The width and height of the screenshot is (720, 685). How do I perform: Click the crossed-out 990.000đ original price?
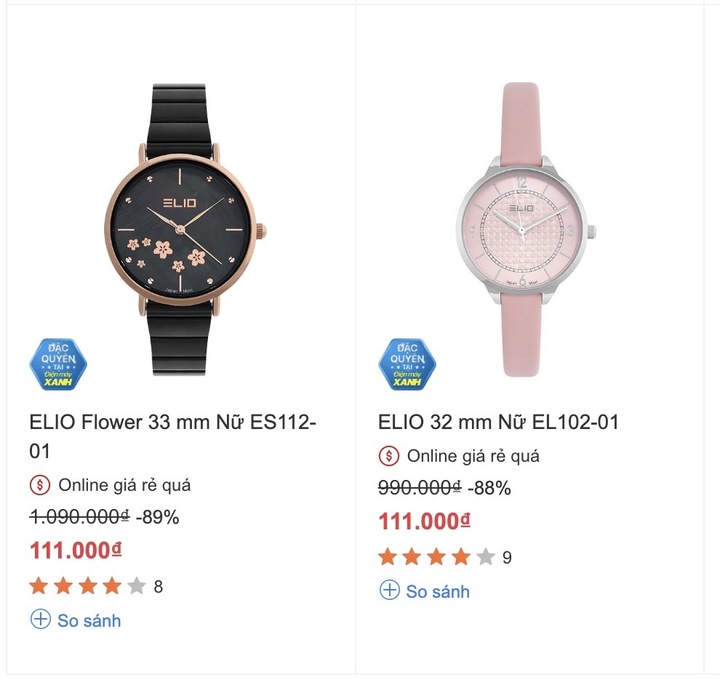coord(420,487)
